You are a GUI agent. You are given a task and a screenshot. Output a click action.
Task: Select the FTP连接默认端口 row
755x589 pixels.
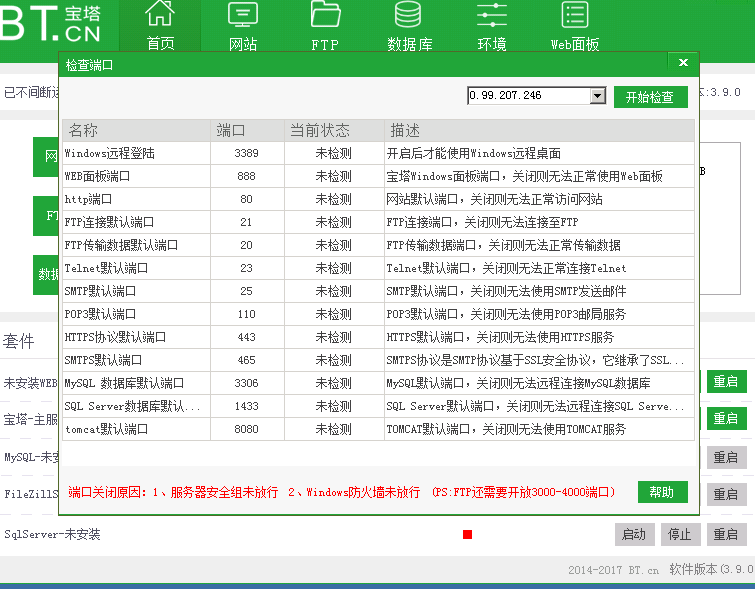pos(378,222)
